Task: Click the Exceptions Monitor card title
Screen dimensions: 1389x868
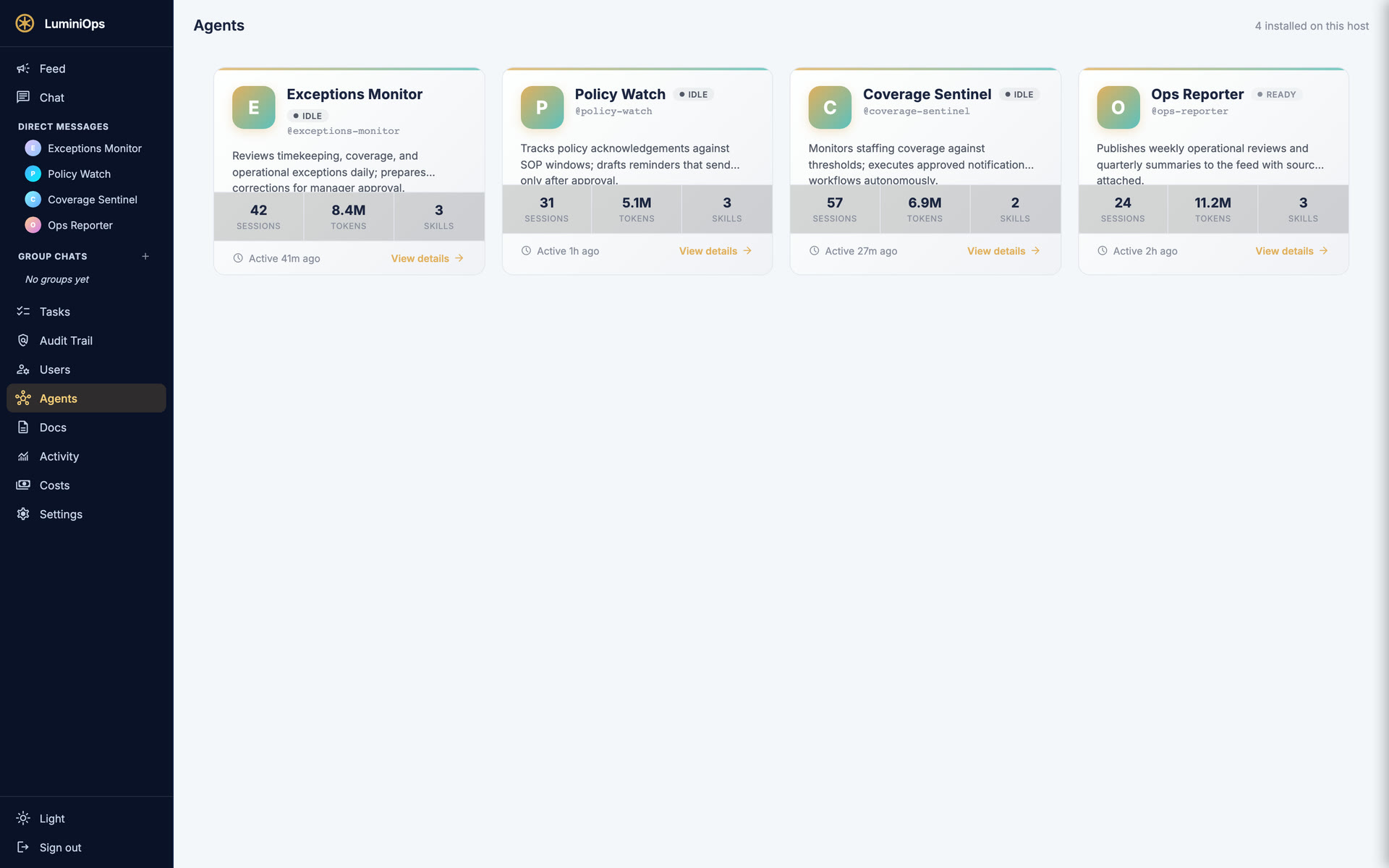Action: click(354, 94)
